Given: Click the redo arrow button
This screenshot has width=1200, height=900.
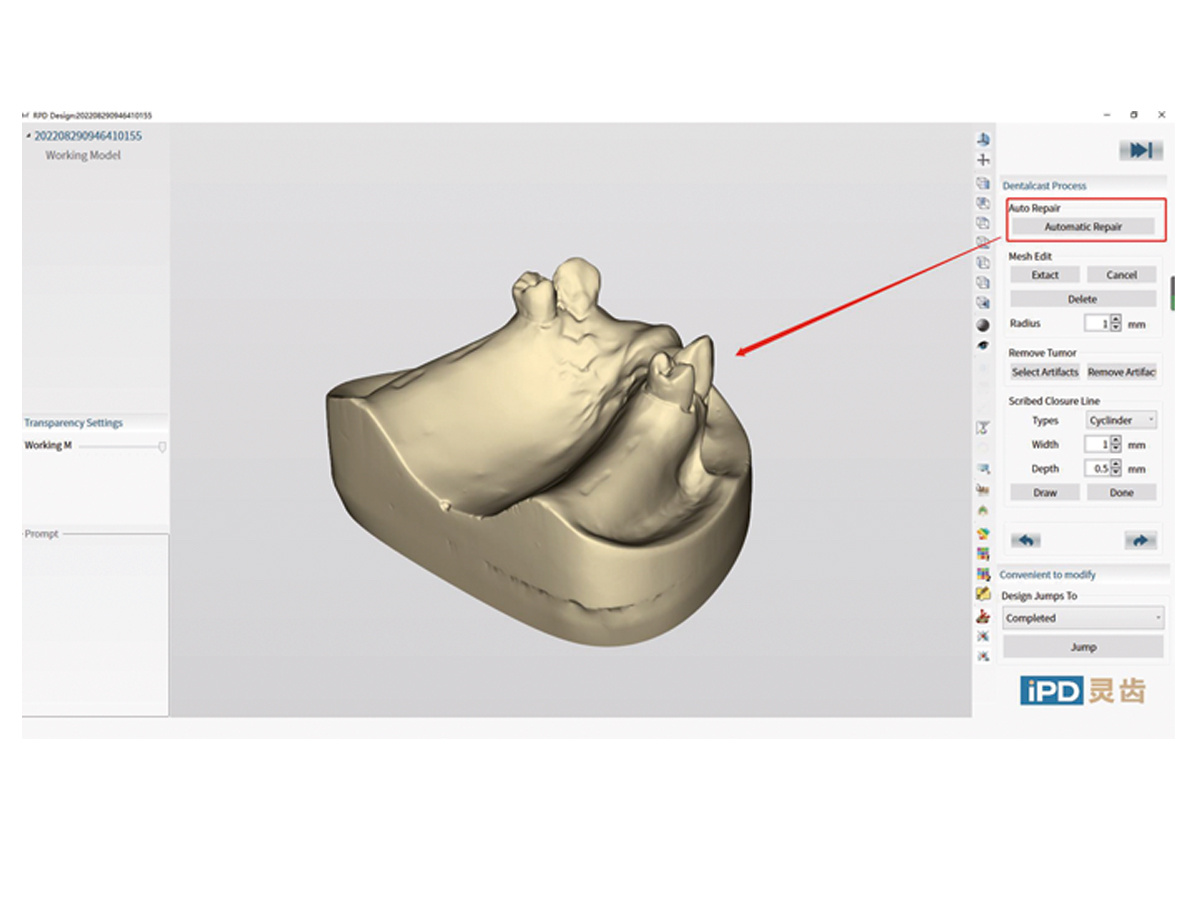Looking at the screenshot, I should [x=1140, y=540].
